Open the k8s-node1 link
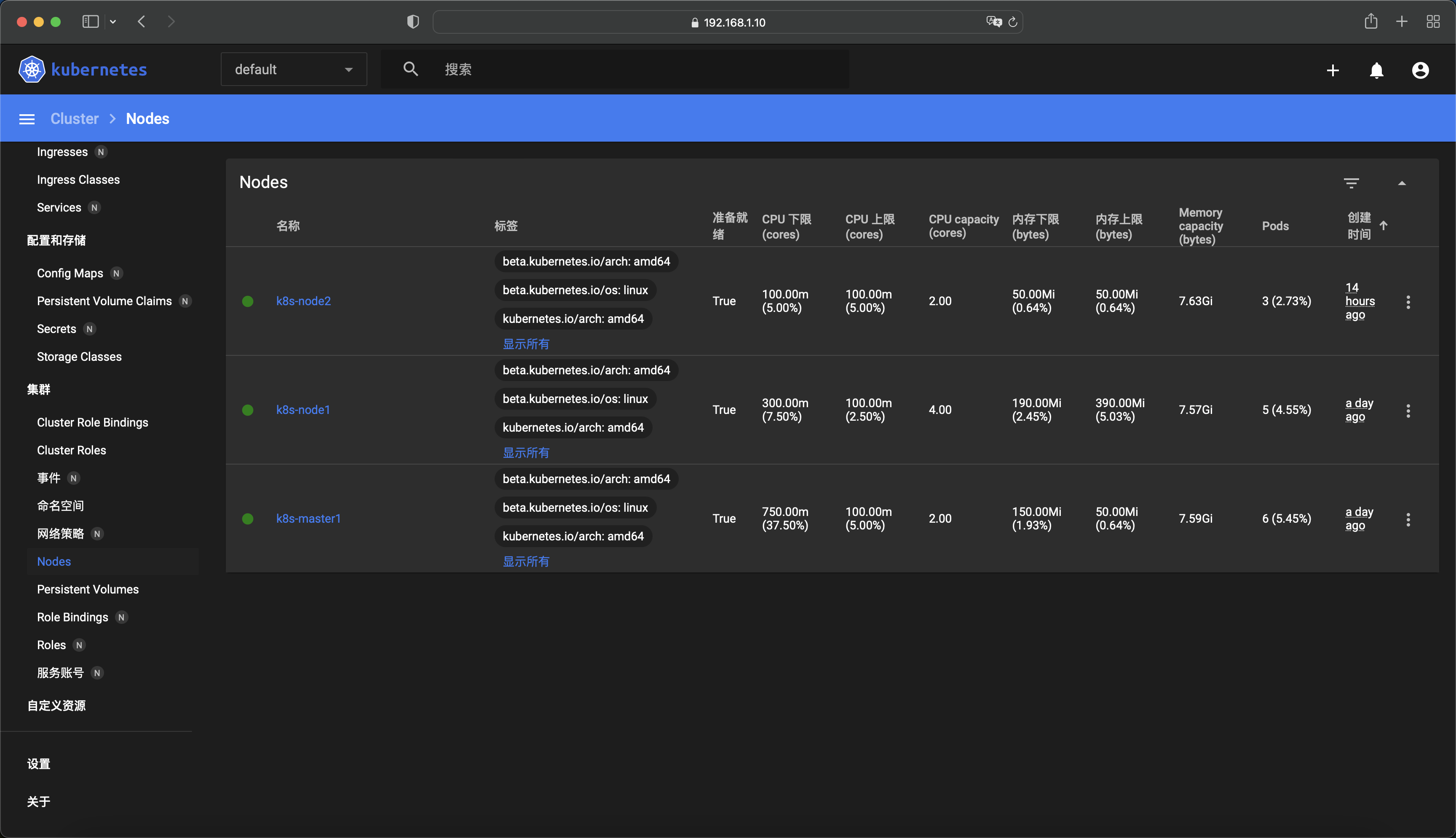Viewport: 1456px width, 838px height. click(x=303, y=410)
